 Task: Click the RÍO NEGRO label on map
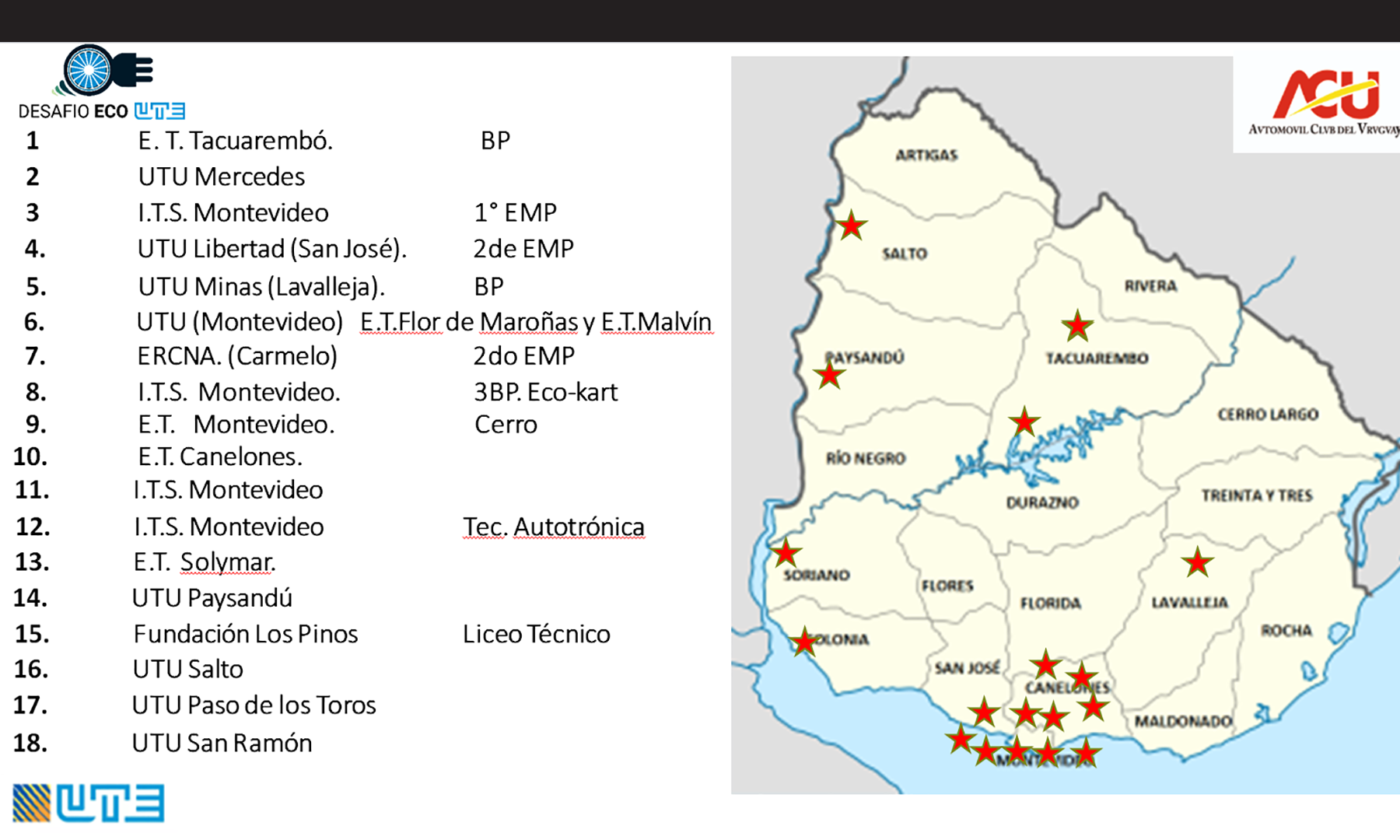click(866, 458)
